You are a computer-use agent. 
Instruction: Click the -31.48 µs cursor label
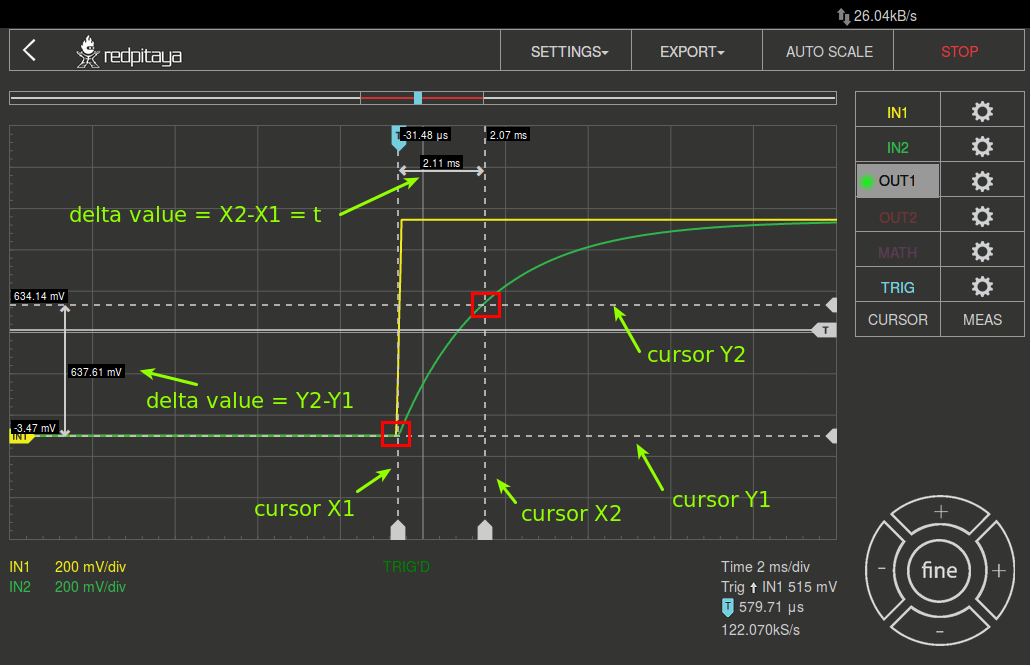coord(425,135)
